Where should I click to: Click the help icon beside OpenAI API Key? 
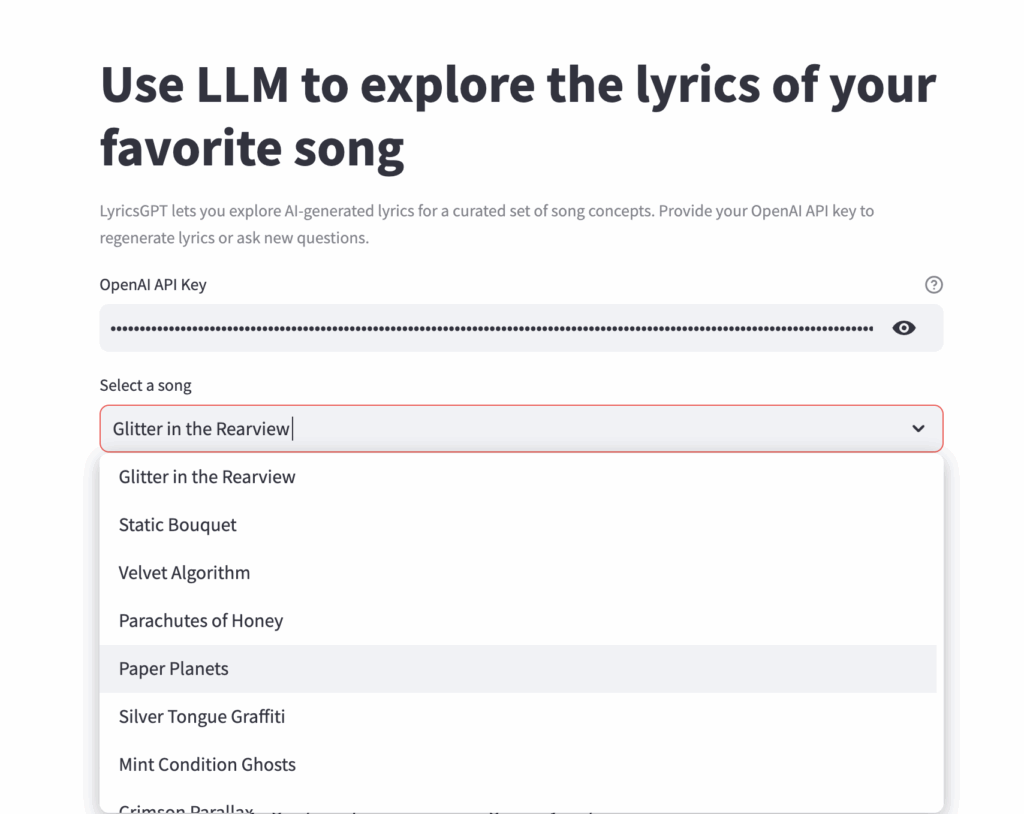pos(934,285)
